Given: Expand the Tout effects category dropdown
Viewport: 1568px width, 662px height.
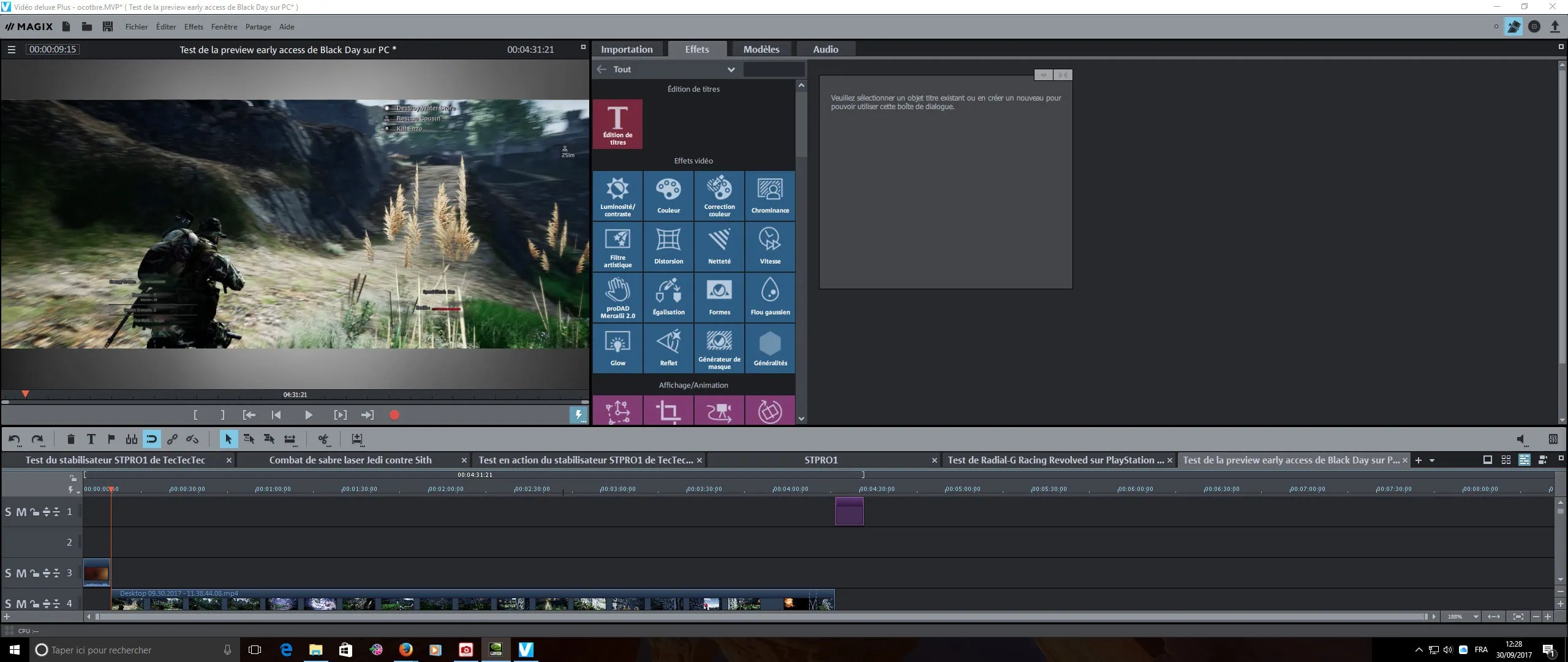Looking at the screenshot, I should [x=731, y=69].
